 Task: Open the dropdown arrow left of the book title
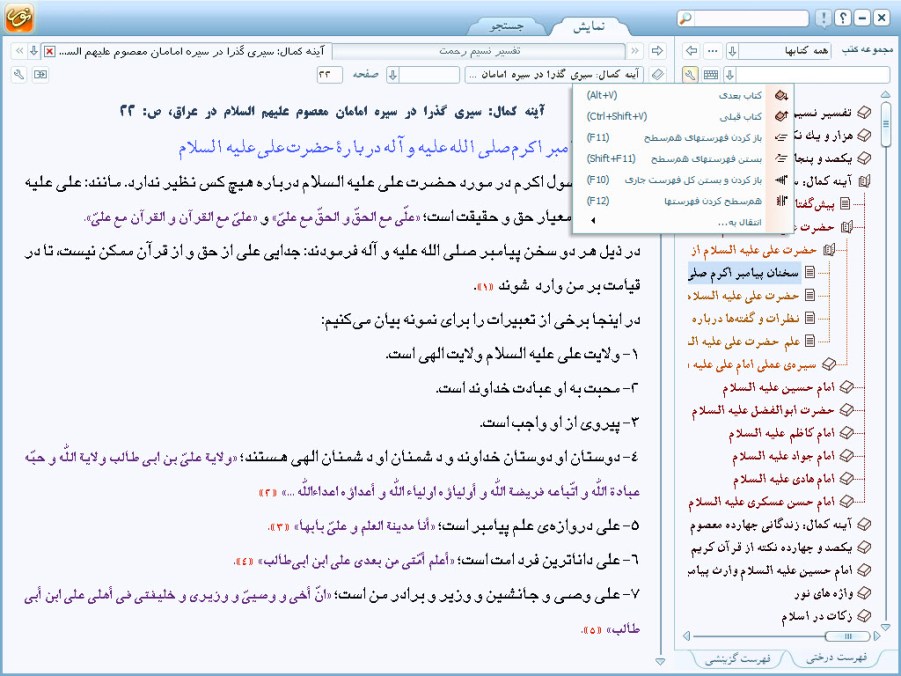tap(393, 75)
